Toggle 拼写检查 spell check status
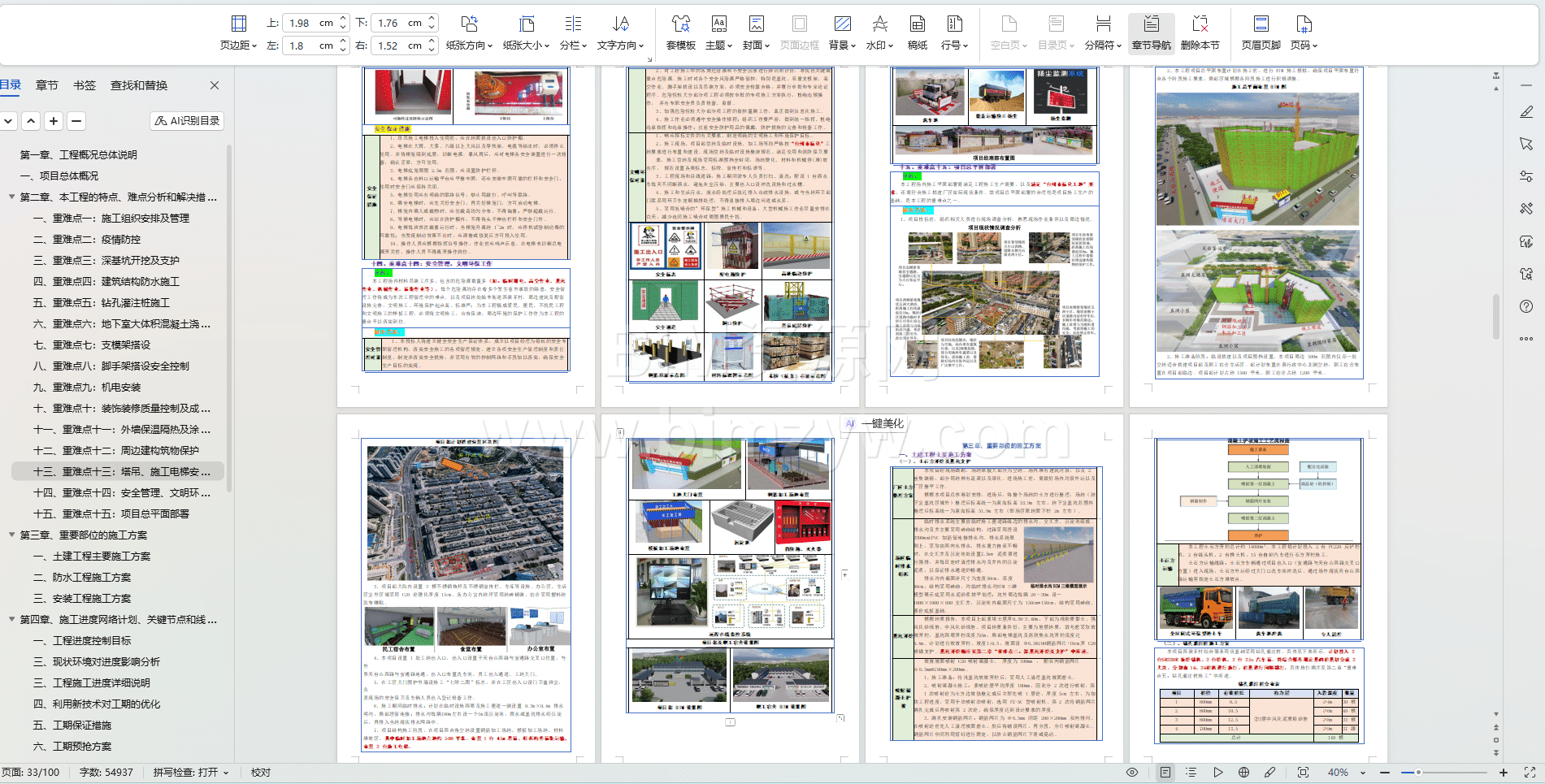This screenshot has width=1545, height=784. coord(191,773)
